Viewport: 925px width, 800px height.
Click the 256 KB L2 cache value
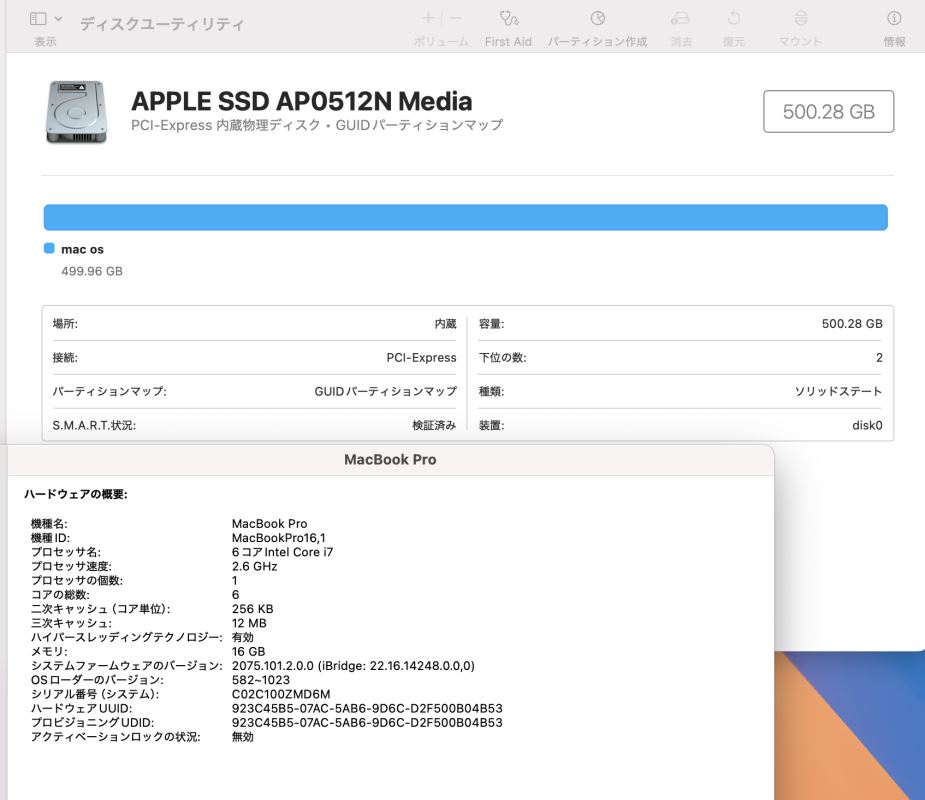pyautogui.click(x=252, y=609)
